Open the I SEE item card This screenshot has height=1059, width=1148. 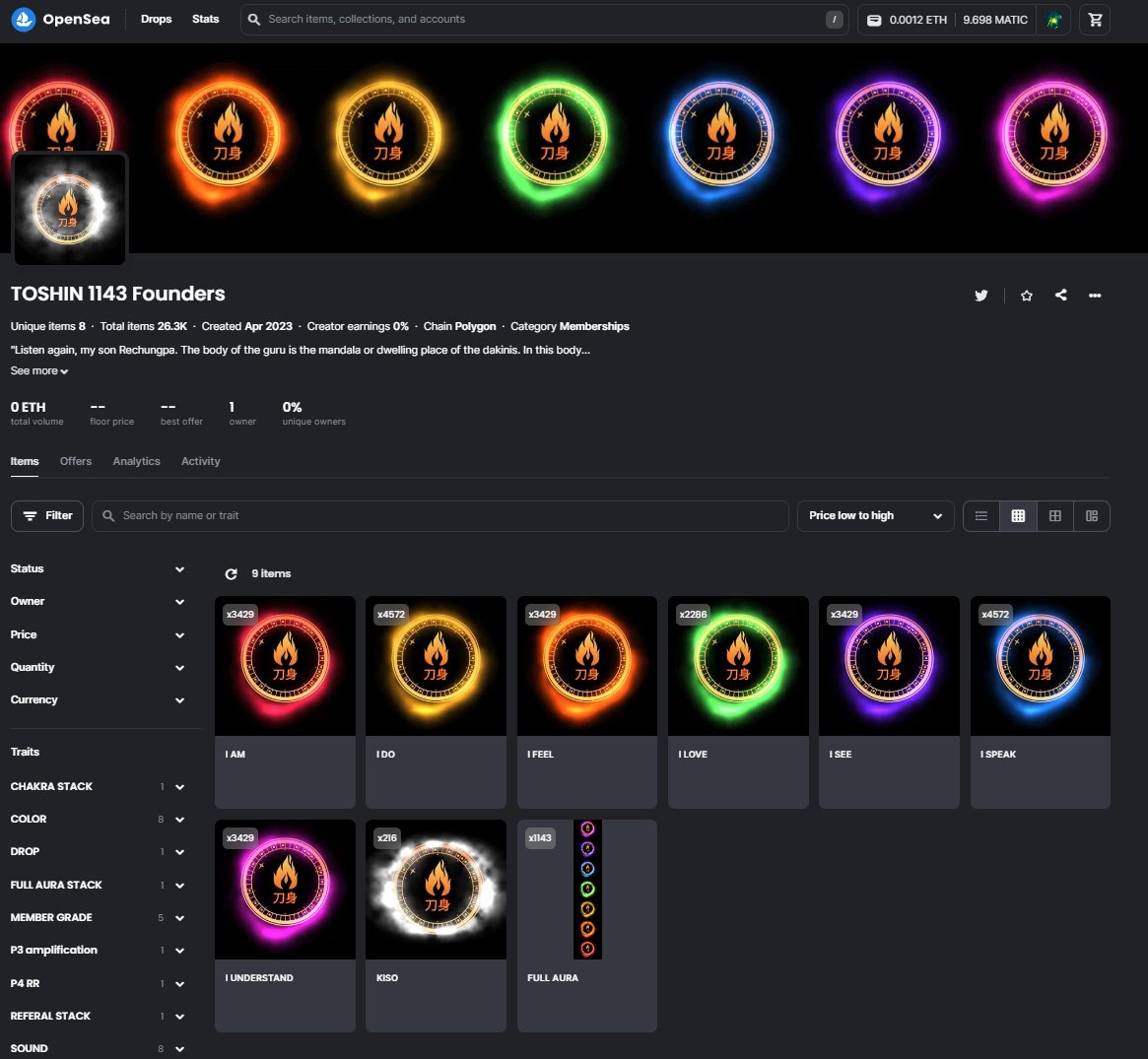[x=889, y=702]
